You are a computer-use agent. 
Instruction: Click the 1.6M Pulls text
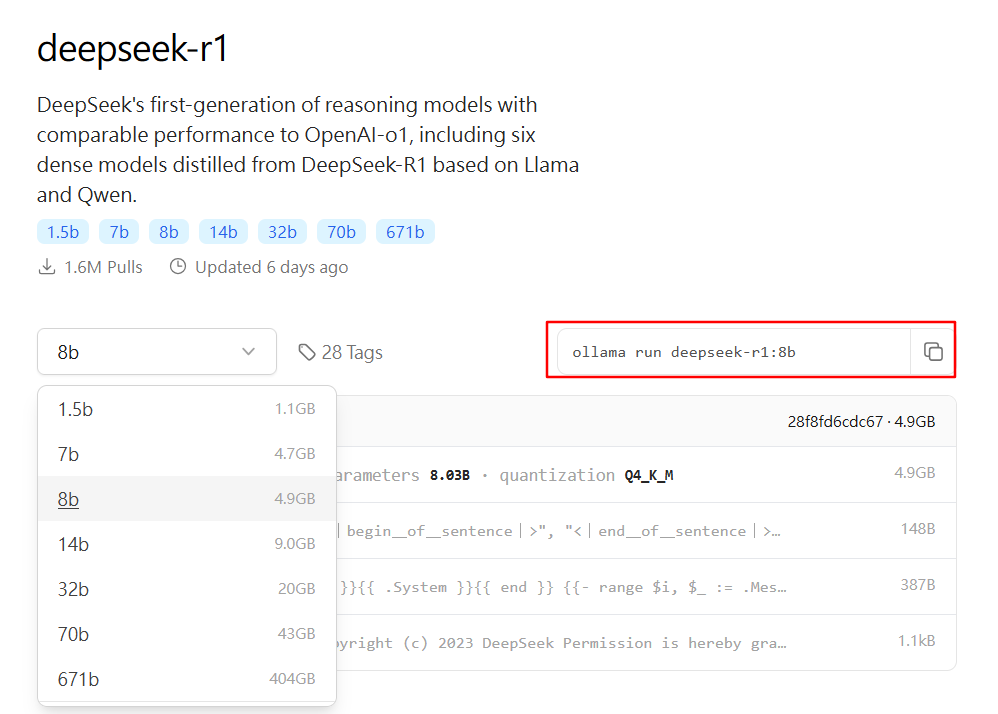103,267
